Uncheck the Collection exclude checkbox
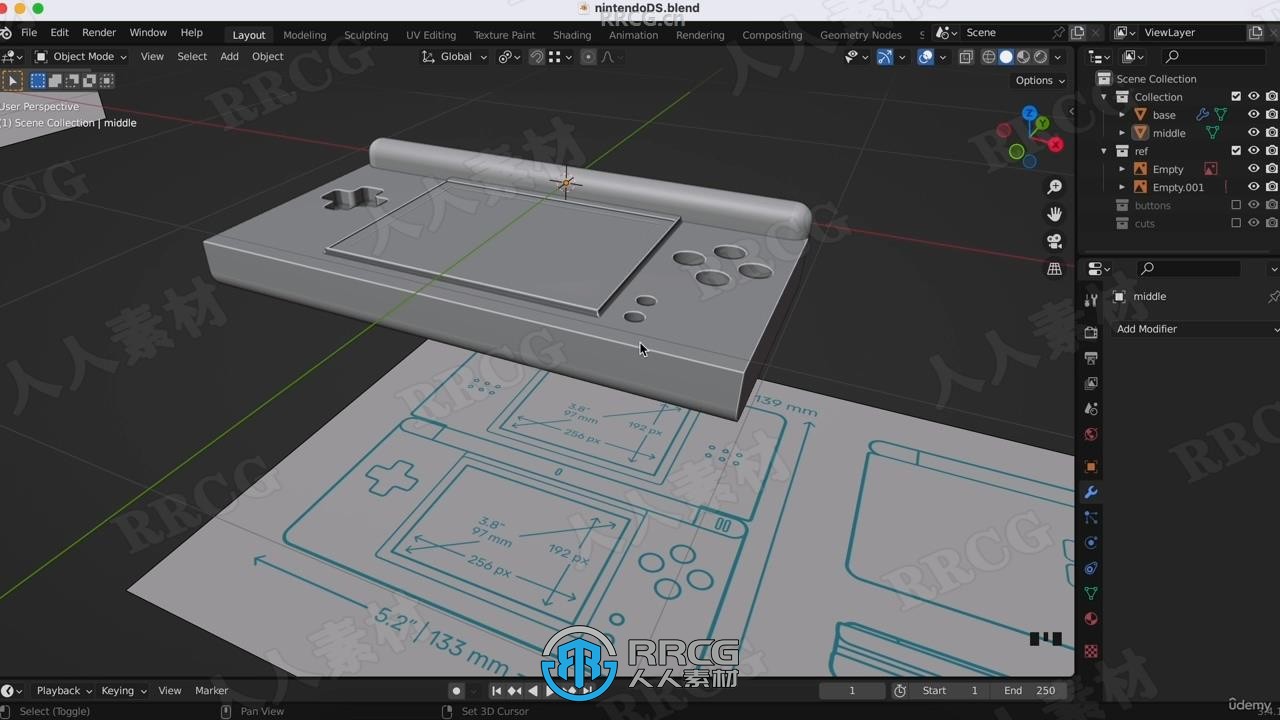The image size is (1280, 720). point(1236,97)
